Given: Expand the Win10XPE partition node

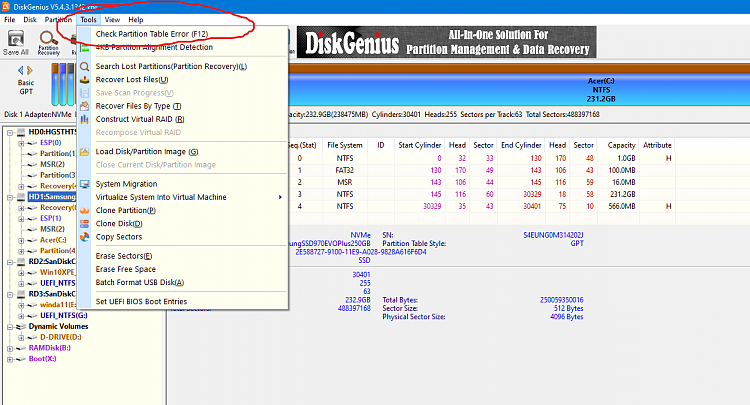Looking at the screenshot, I should (x=21, y=273).
